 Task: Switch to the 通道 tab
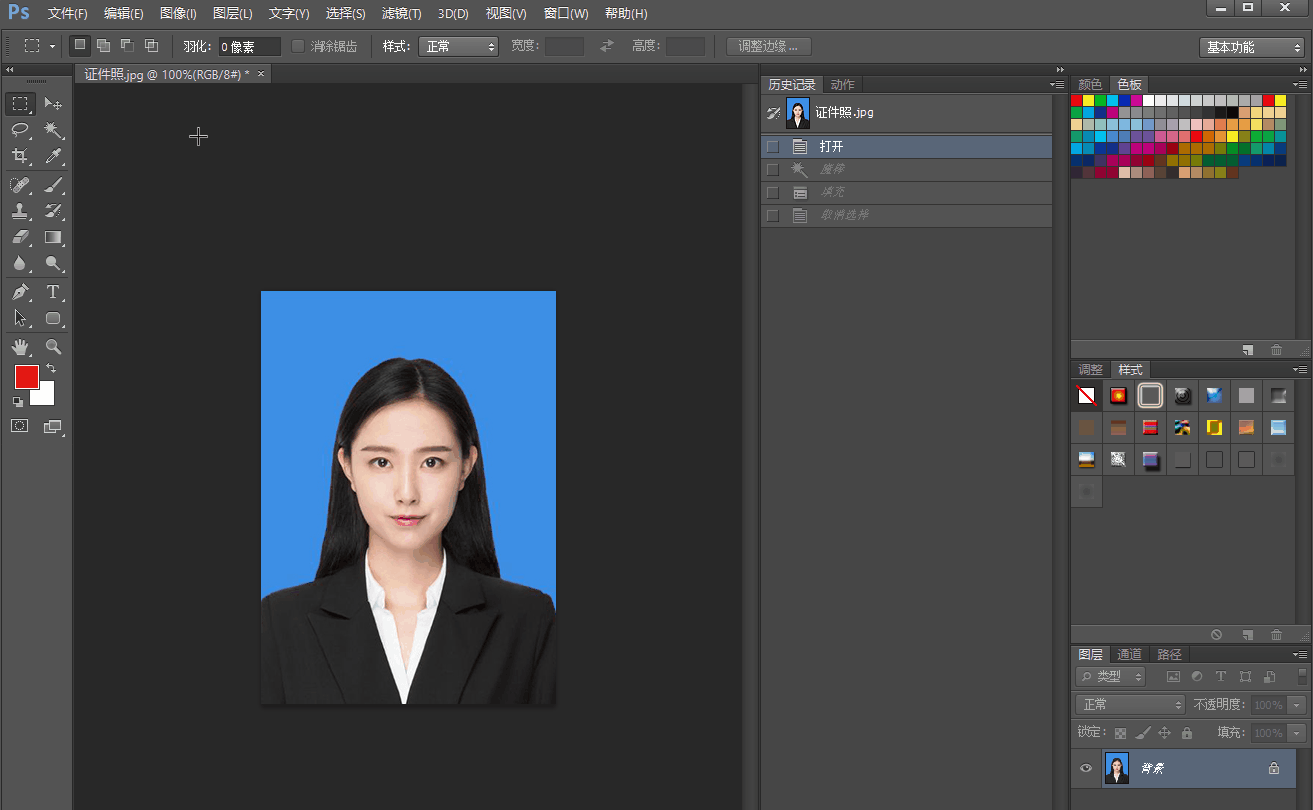pyautogui.click(x=1129, y=654)
